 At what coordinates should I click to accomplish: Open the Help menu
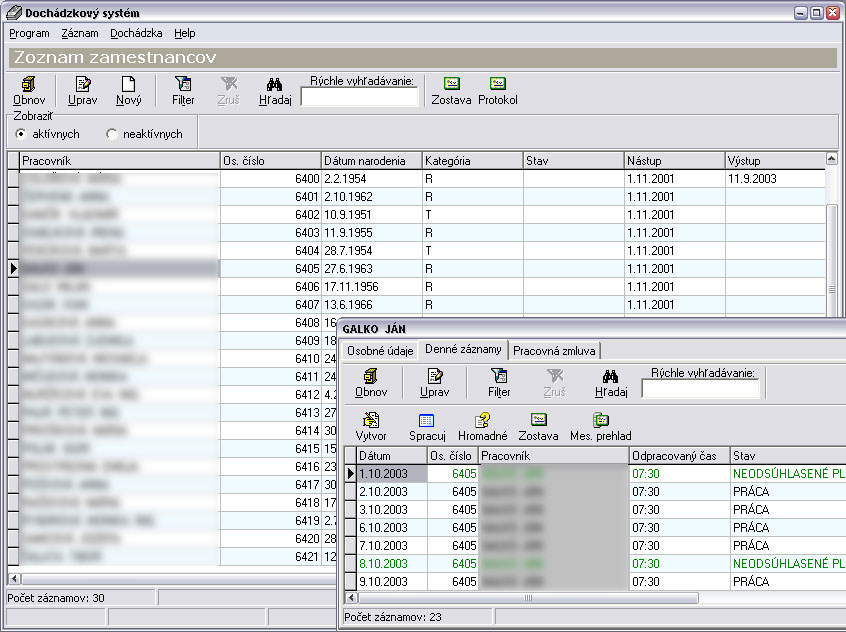click(x=185, y=33)
